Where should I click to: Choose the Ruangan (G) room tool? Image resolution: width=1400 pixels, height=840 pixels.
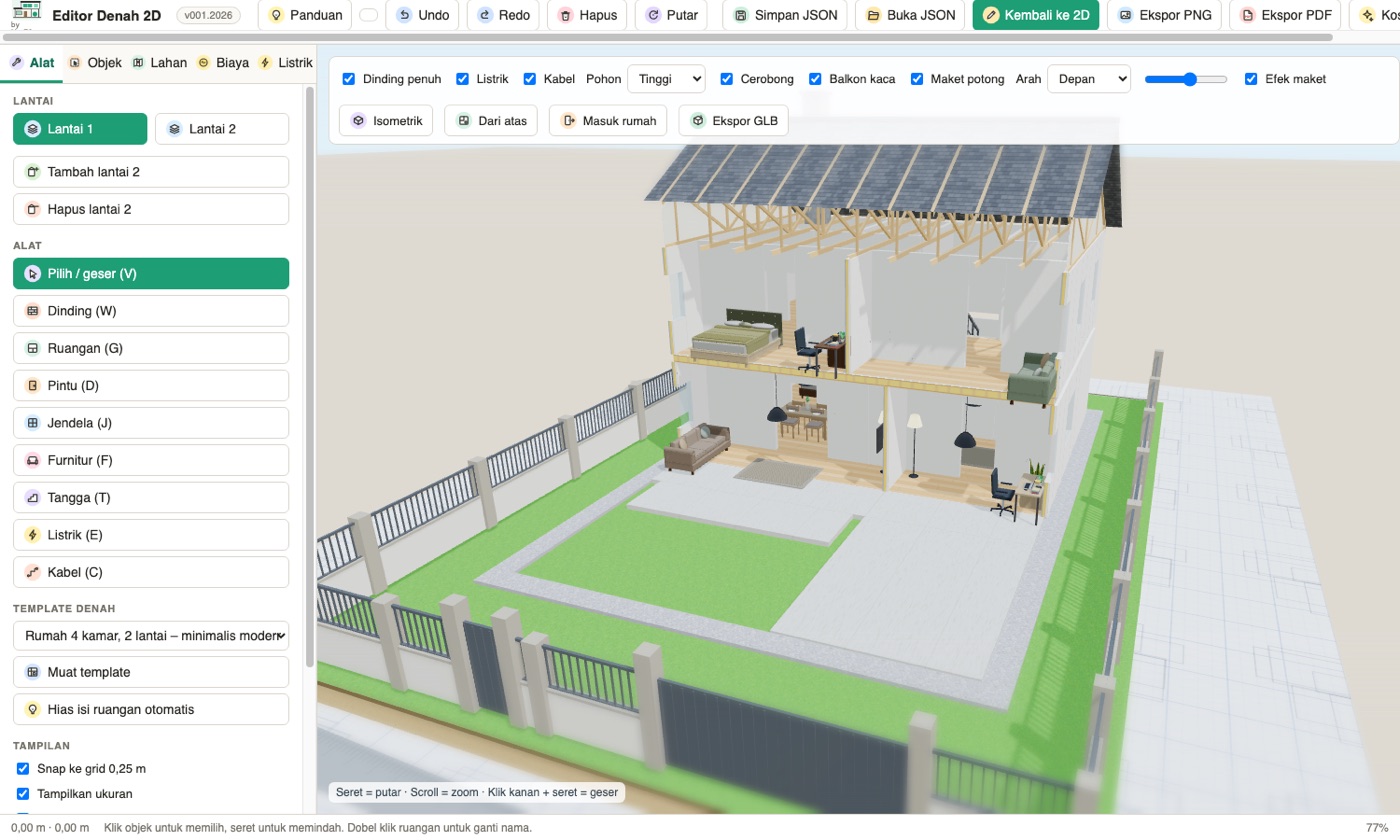[x=151, y=348]
